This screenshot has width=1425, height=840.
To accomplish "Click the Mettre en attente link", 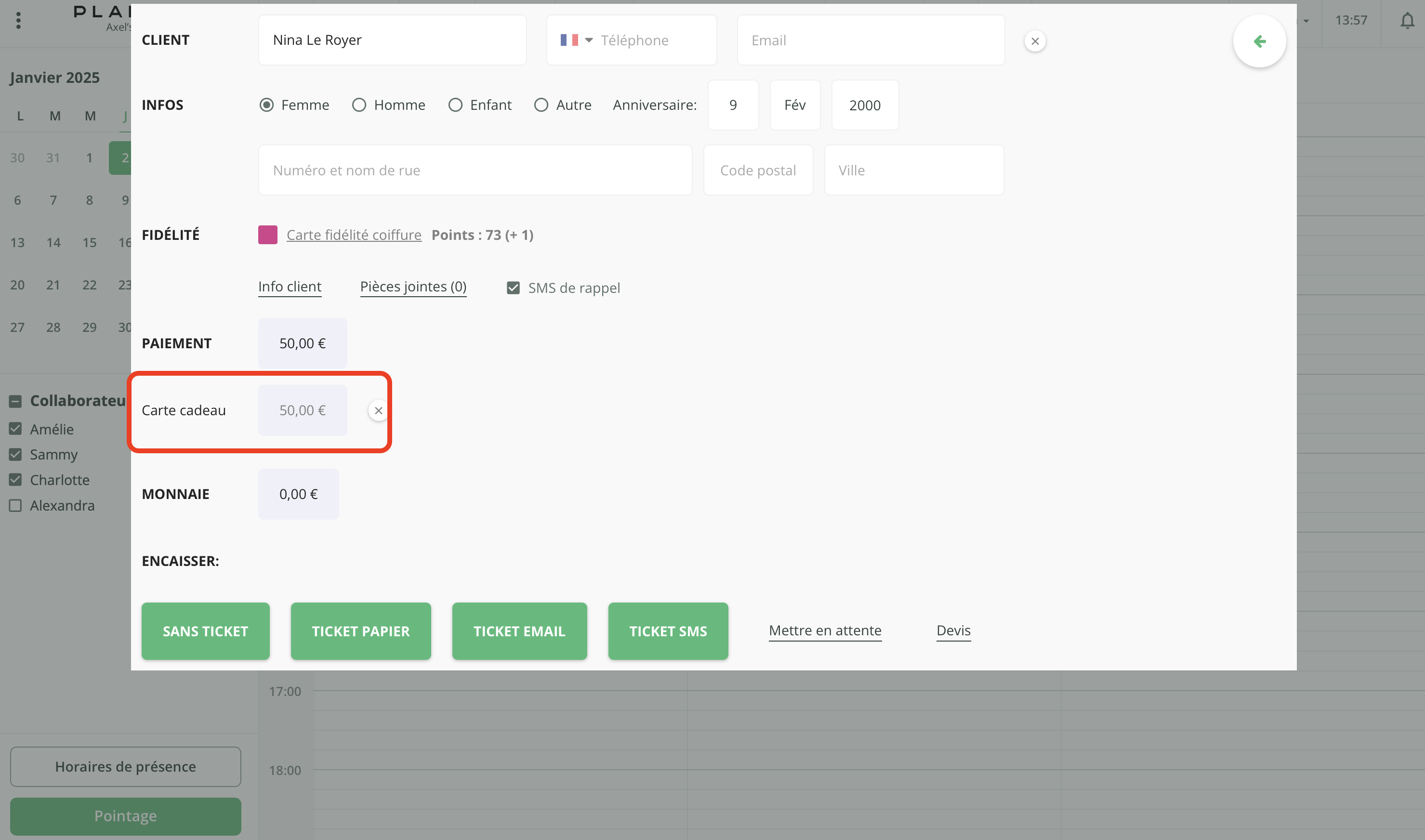I will click(x=824, y=630).
